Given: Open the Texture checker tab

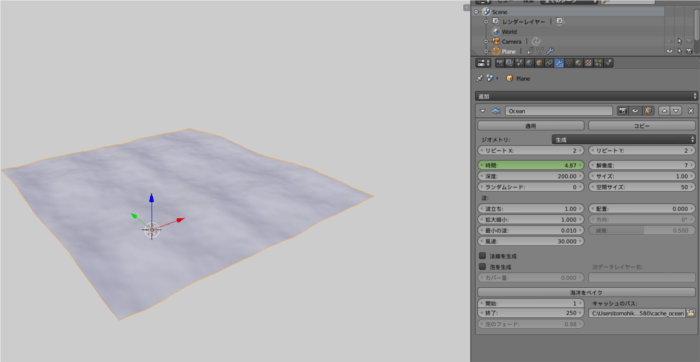Looking at the screenshot, I should [588, 63].
